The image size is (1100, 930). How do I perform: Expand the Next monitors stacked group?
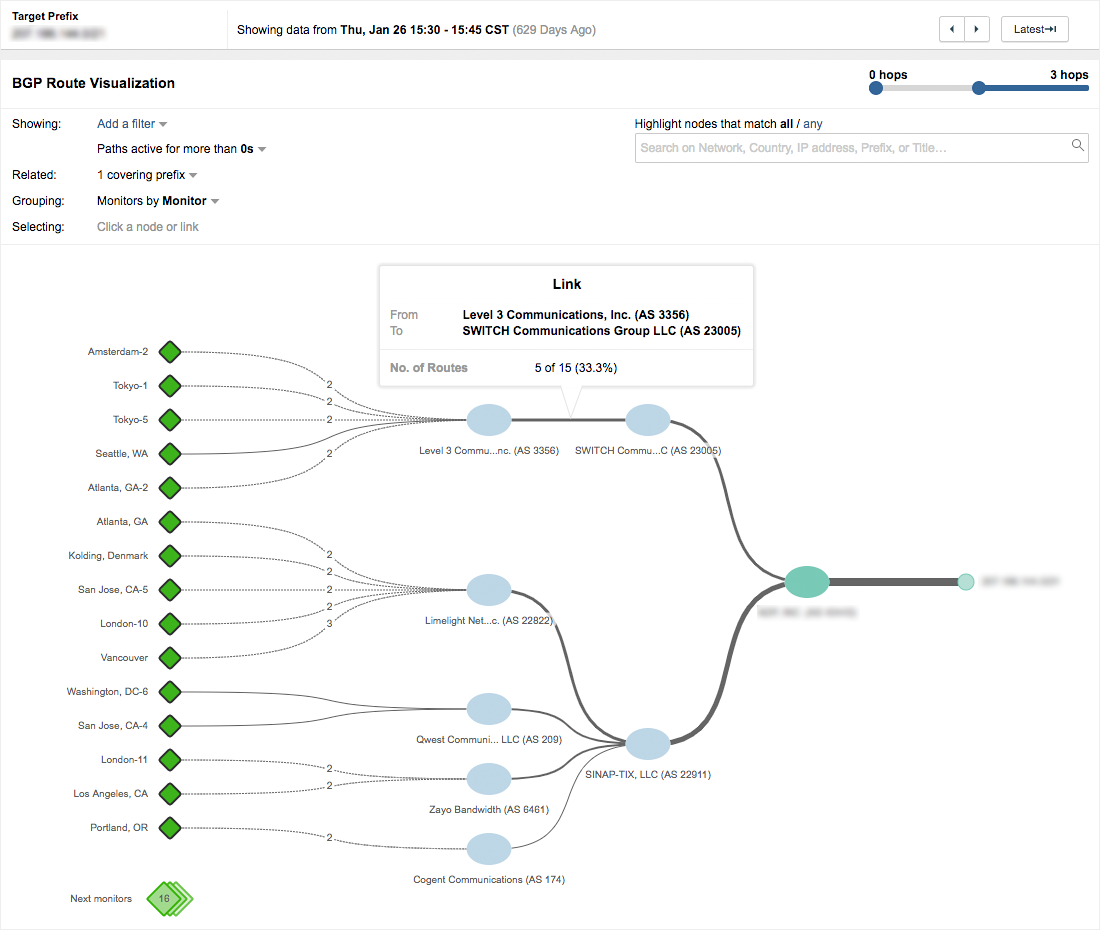coord(167,898)
